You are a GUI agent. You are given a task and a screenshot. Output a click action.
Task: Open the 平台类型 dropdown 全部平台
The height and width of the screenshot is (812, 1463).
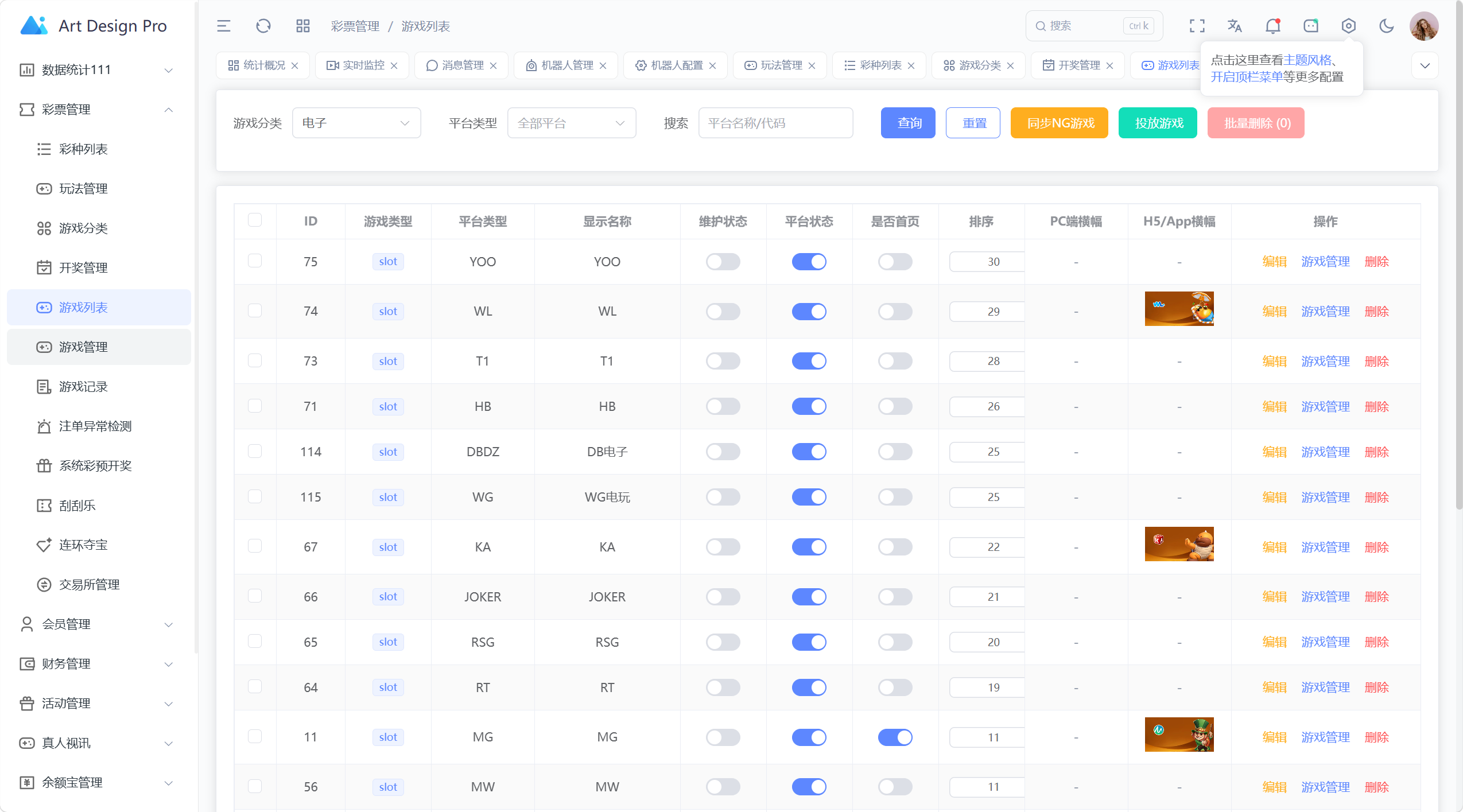tap(572, 123)
